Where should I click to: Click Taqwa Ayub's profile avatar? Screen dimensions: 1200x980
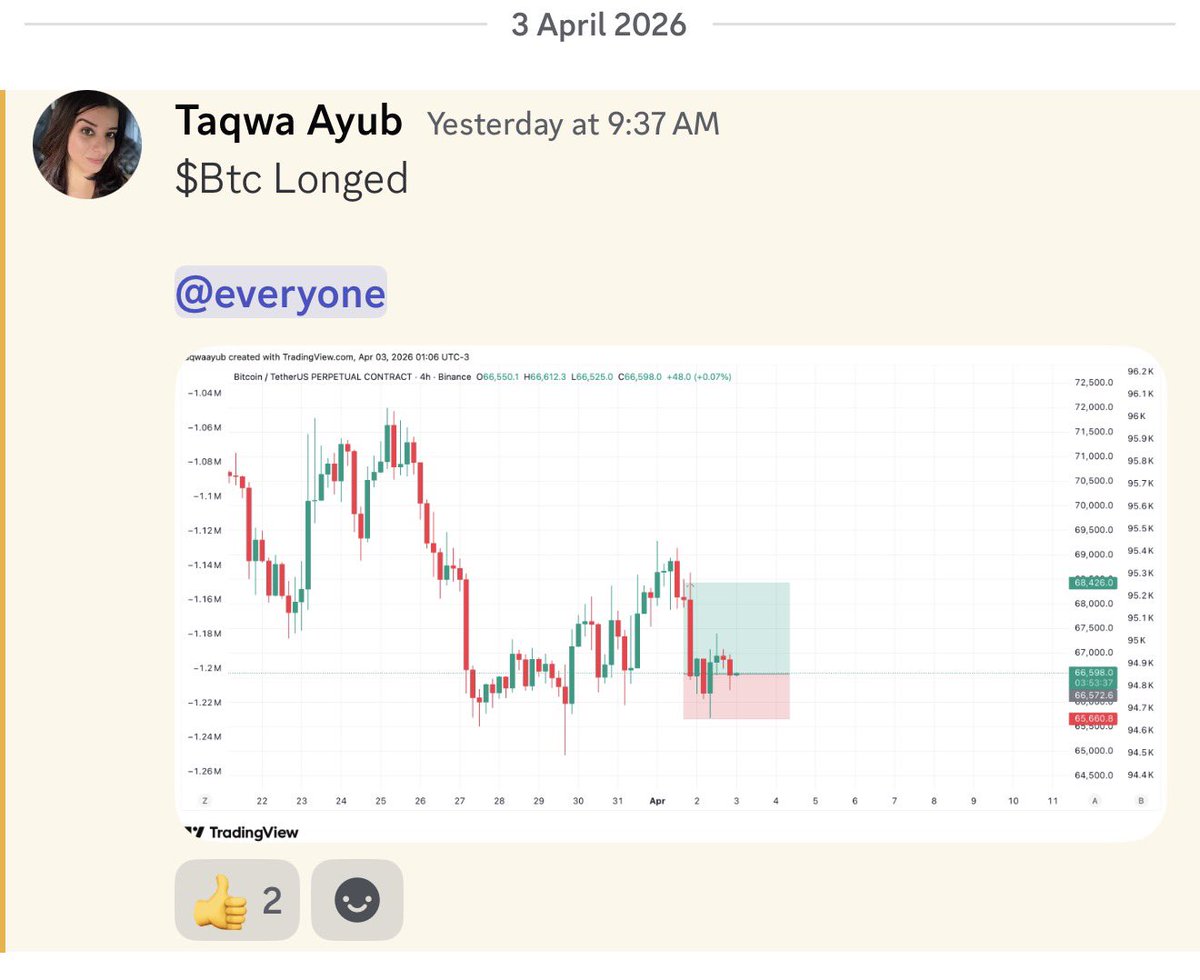coord(87,144)
